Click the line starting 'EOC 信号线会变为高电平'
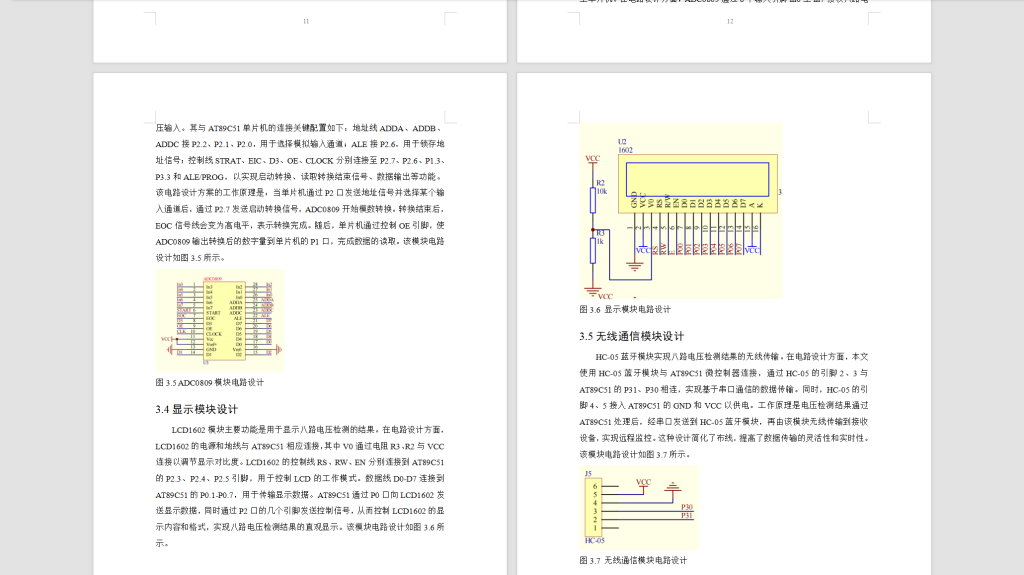Image resolution: width=1024 pixels, height=575 pixels. (300, 225)
